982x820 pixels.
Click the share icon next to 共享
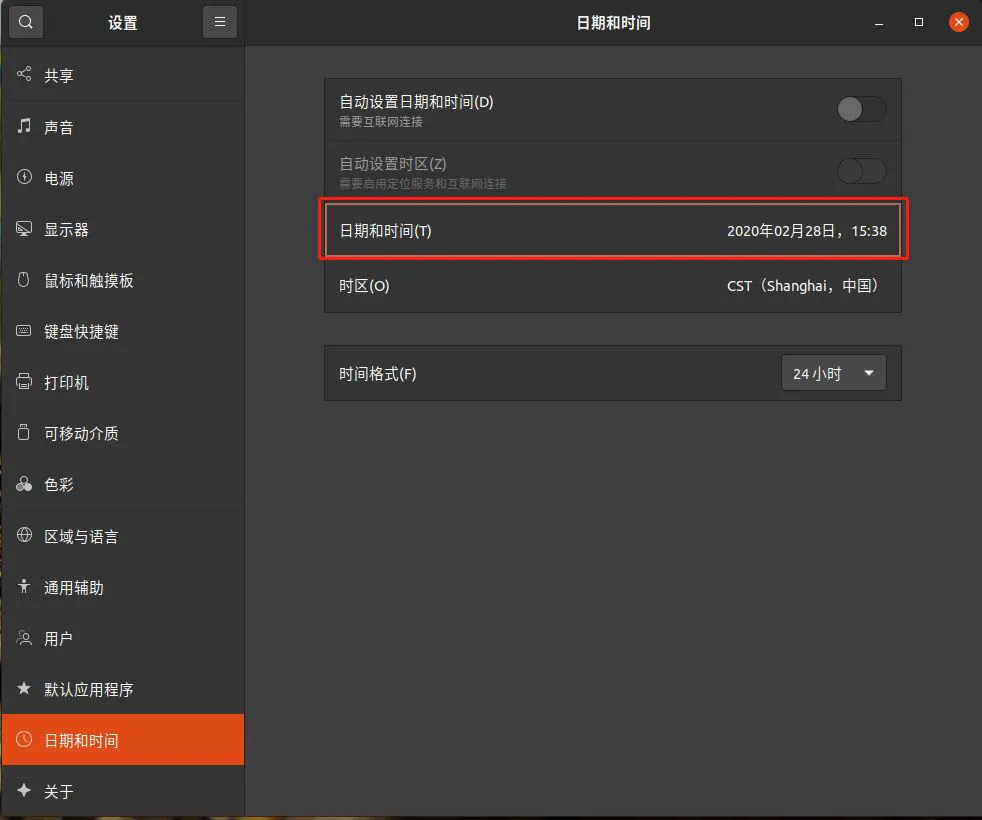pos(24,74)
